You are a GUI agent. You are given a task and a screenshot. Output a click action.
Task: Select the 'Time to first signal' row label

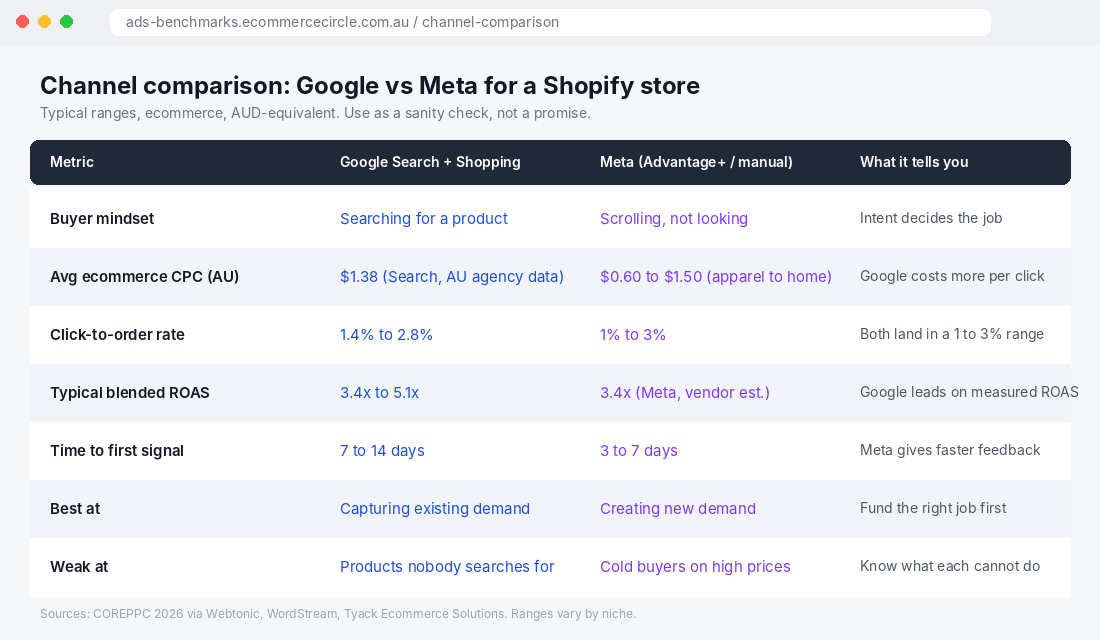coord(117,451)
